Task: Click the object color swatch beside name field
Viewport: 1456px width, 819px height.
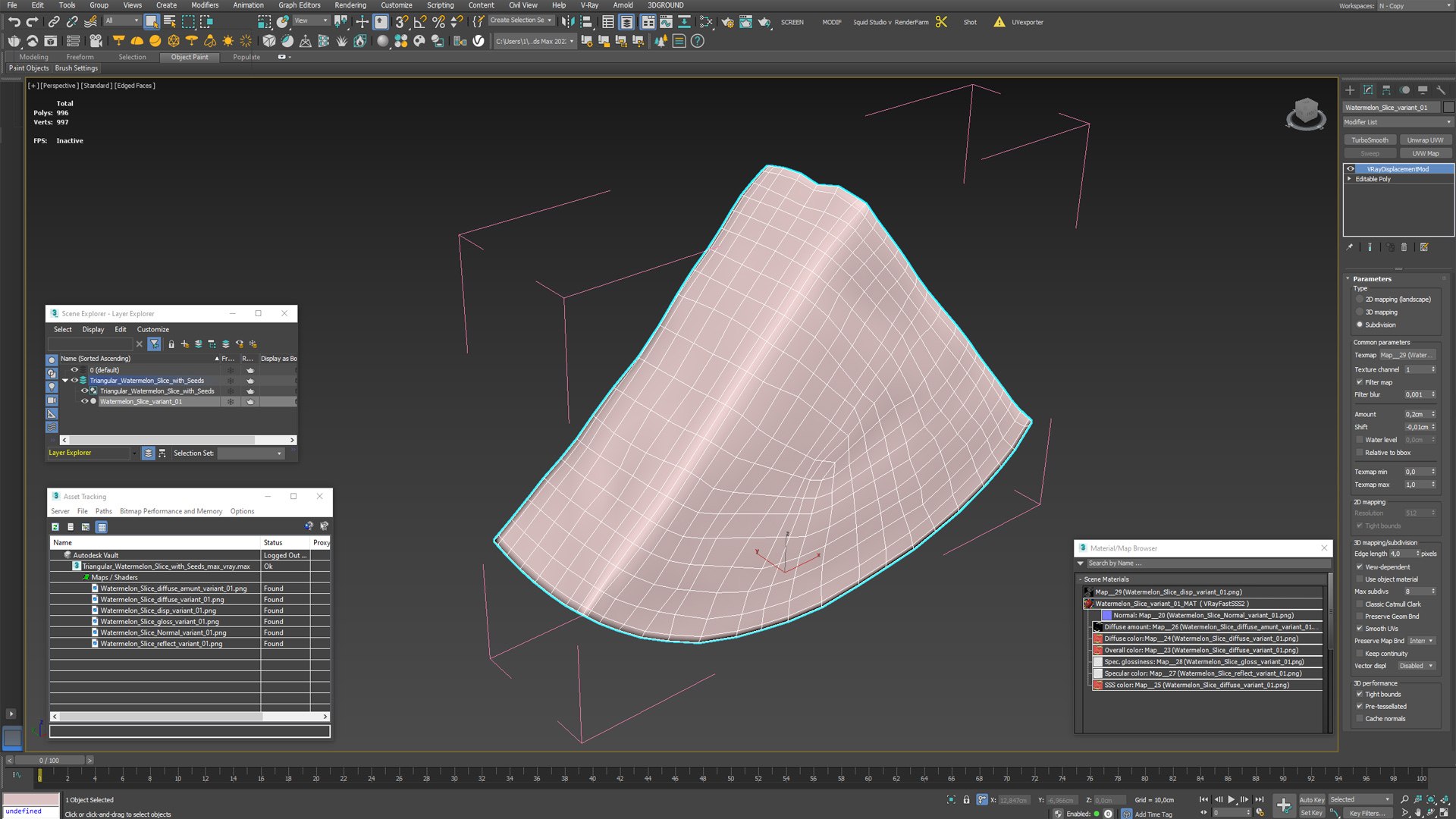Action: pos(1448,107)
